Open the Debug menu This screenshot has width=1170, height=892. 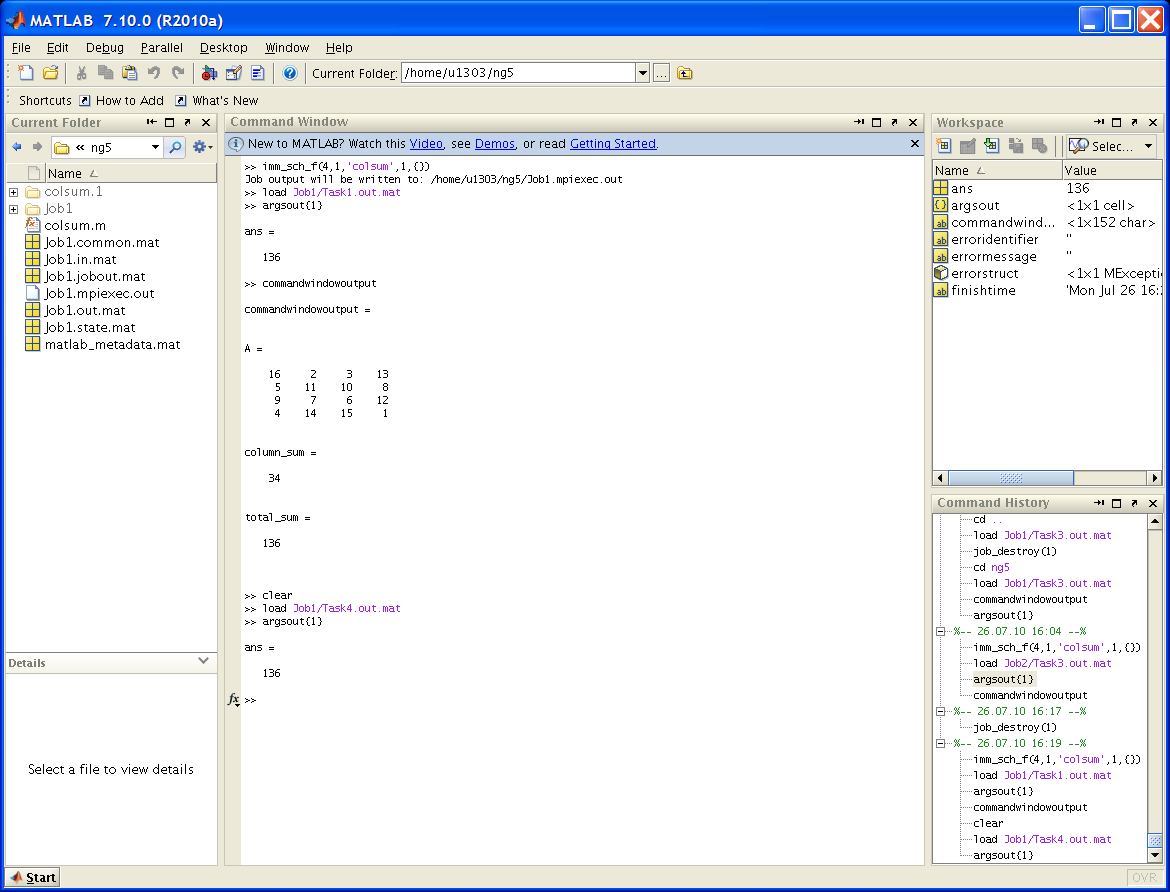click(x=104, y=48)
